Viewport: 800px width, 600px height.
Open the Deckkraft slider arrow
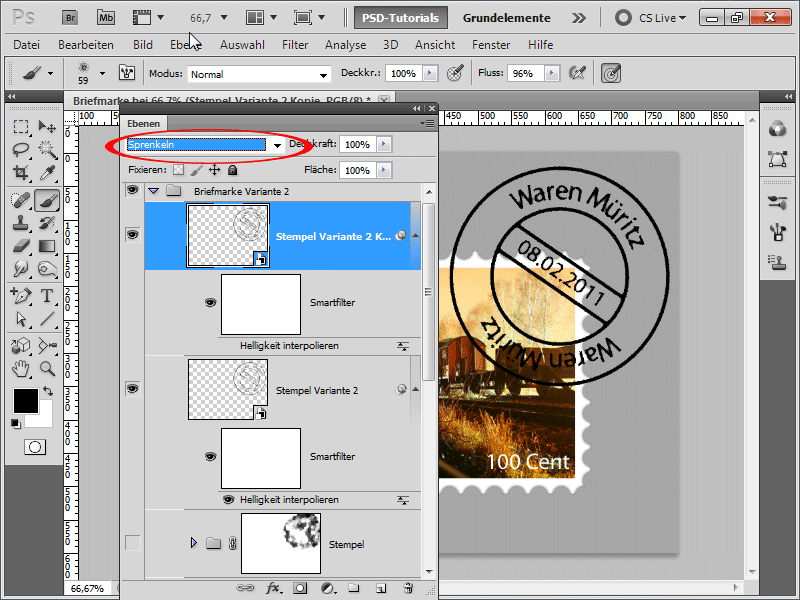pos(384,144)
